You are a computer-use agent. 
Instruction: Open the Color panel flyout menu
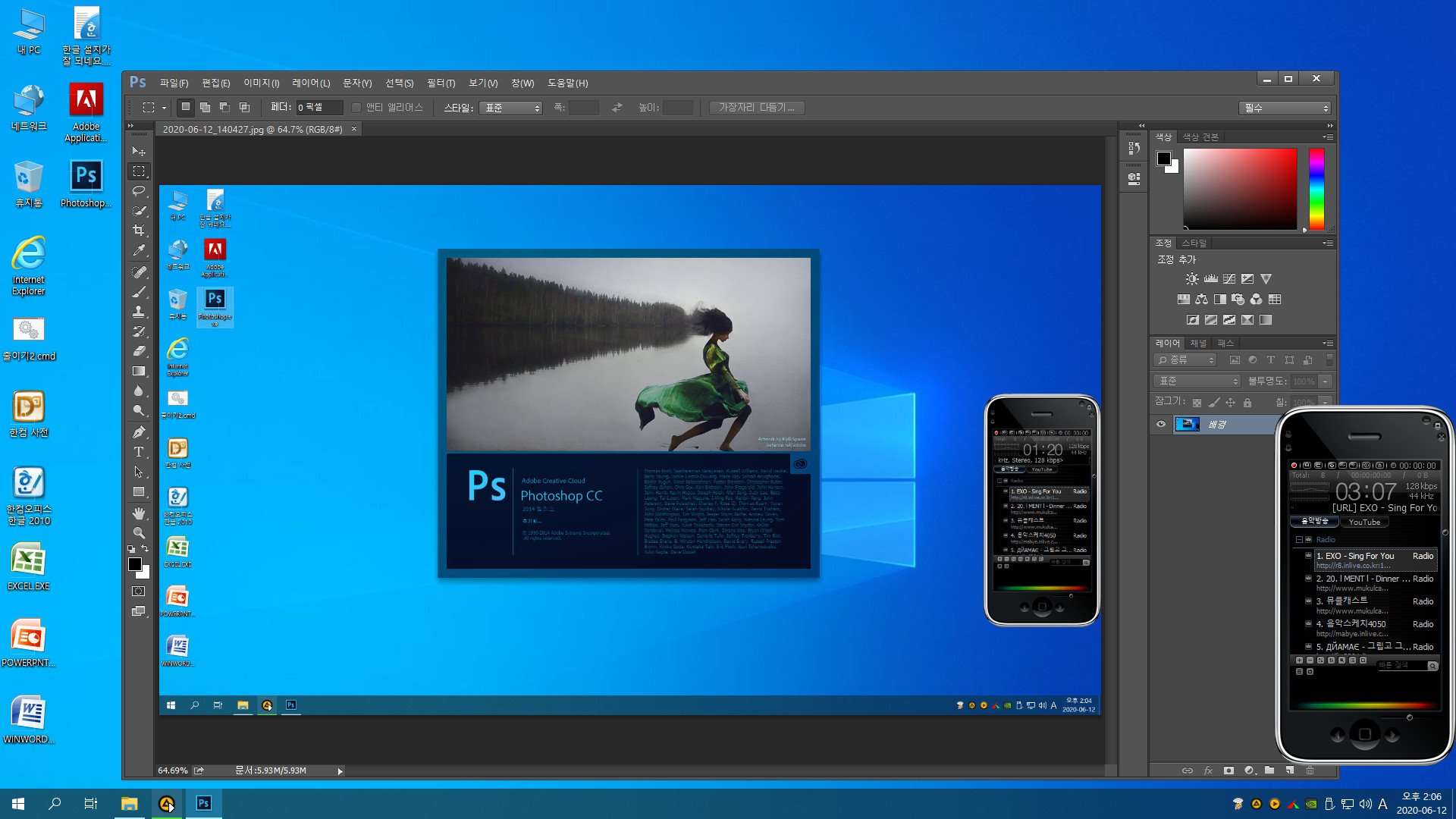(x=1328, y=137)
